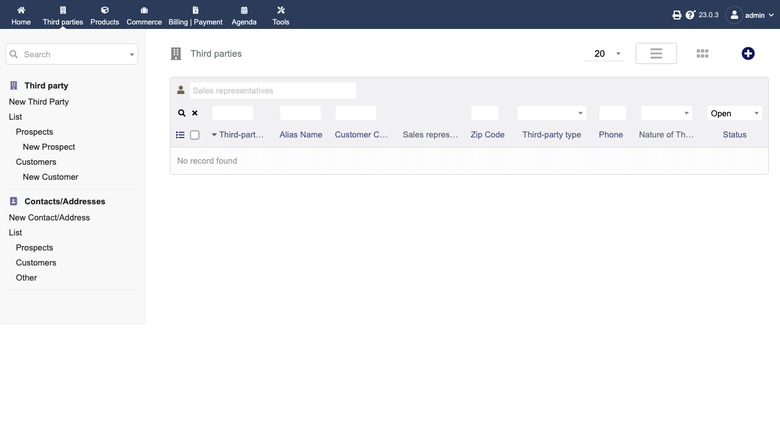Click the 23.0.3 version label

708,15
